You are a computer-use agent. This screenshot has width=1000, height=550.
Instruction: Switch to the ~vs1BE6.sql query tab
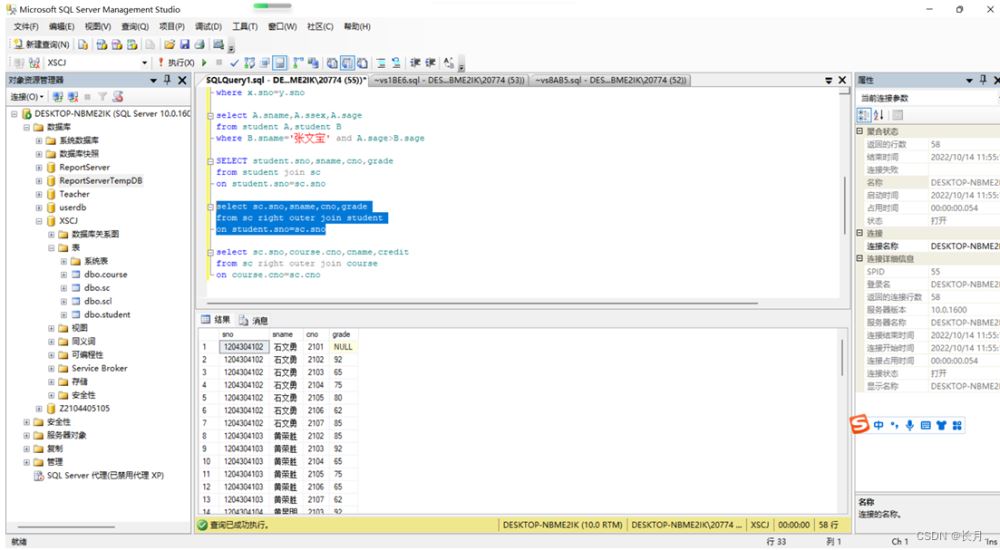coord(447,80)
